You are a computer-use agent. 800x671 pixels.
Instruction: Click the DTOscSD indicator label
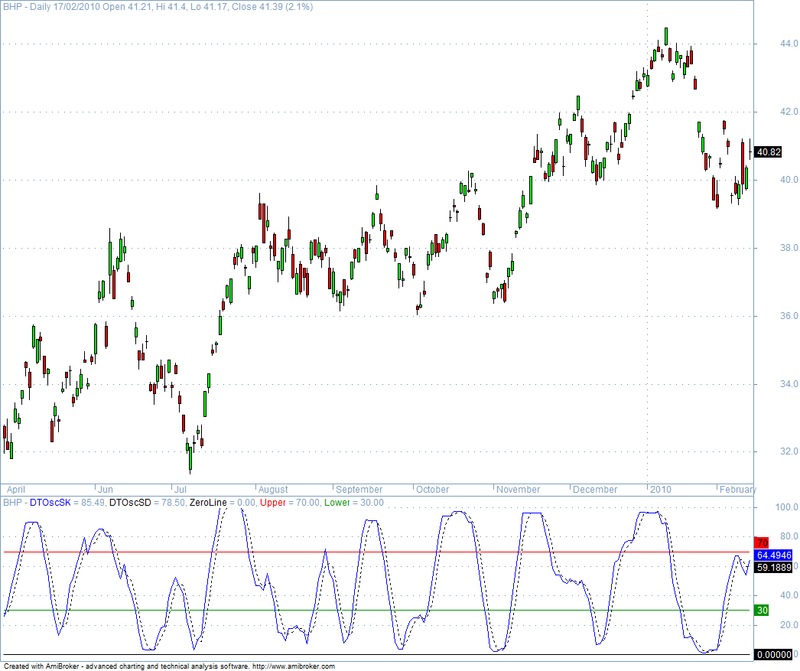click(x=131, y=503)
